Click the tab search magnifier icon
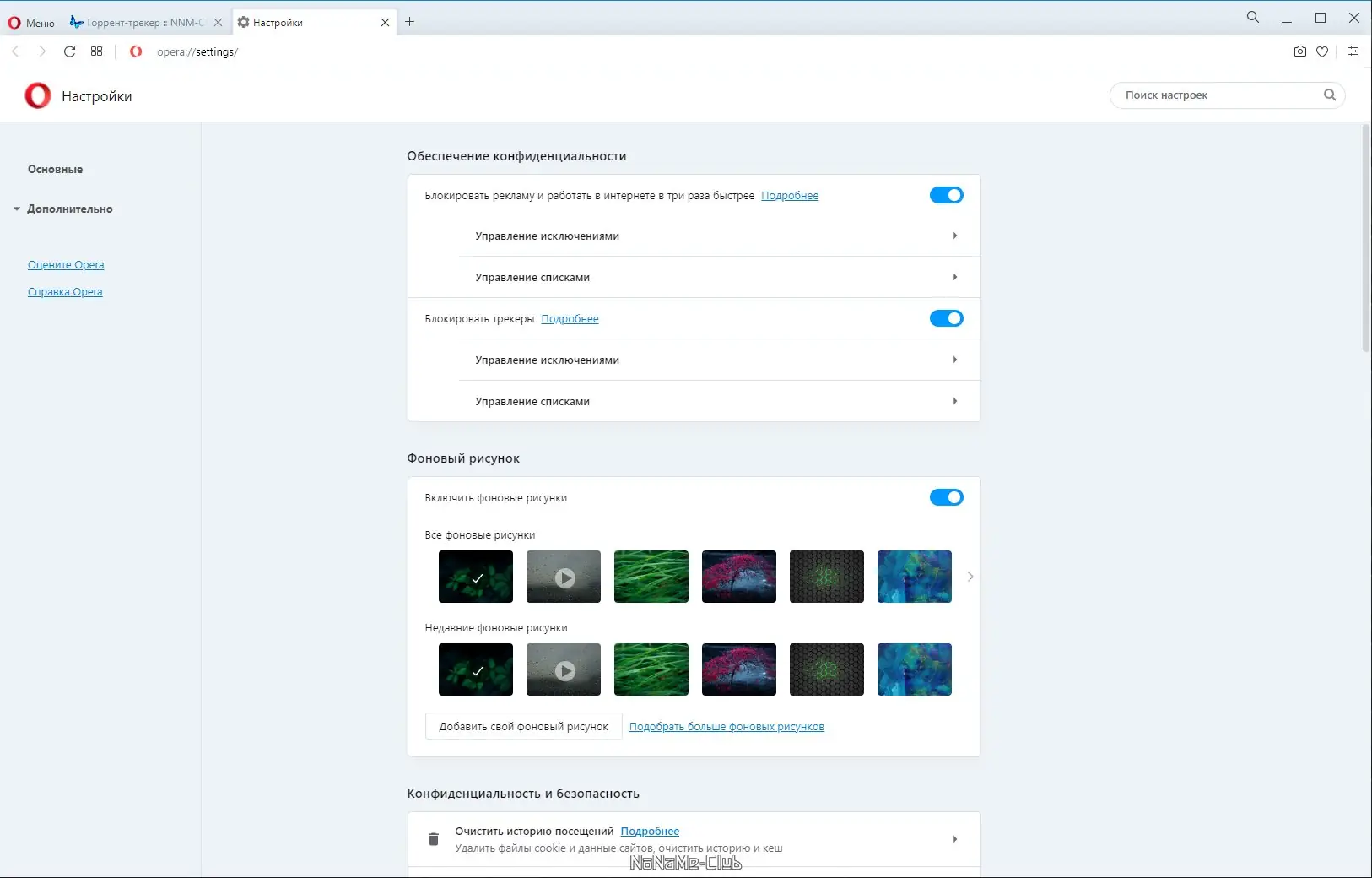 [x=1253, y=17]
